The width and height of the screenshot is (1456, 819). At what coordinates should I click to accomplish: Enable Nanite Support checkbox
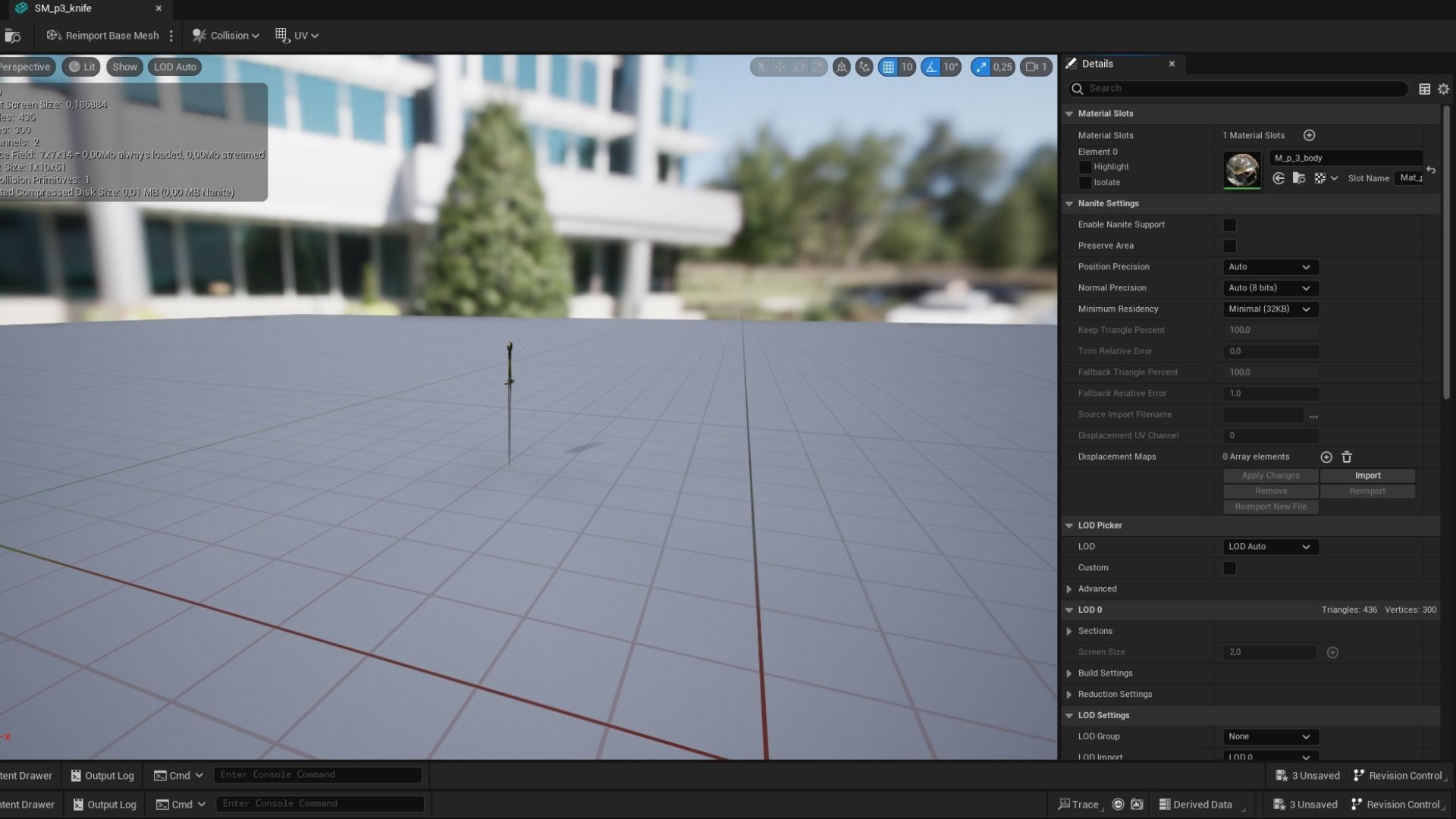click(x=1229, y=225)
